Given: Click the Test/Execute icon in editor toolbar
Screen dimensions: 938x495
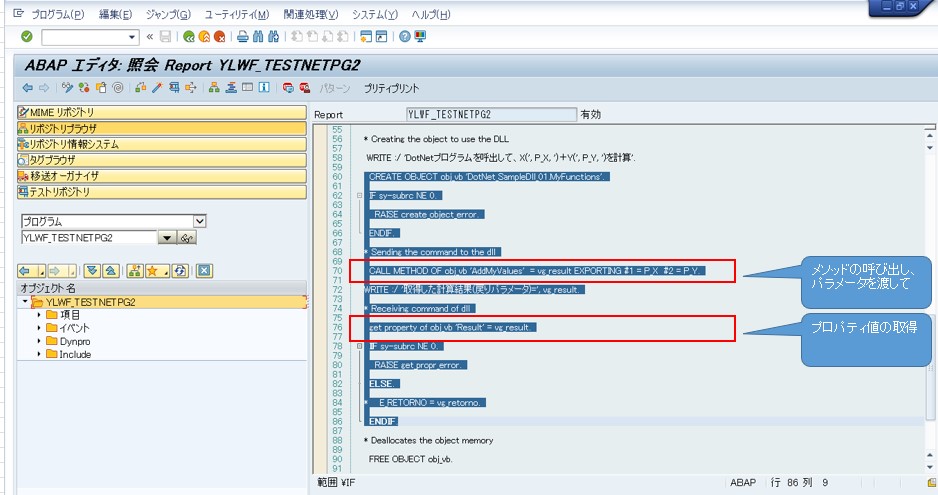Looking at the screenshot, I should pos(174,88).
